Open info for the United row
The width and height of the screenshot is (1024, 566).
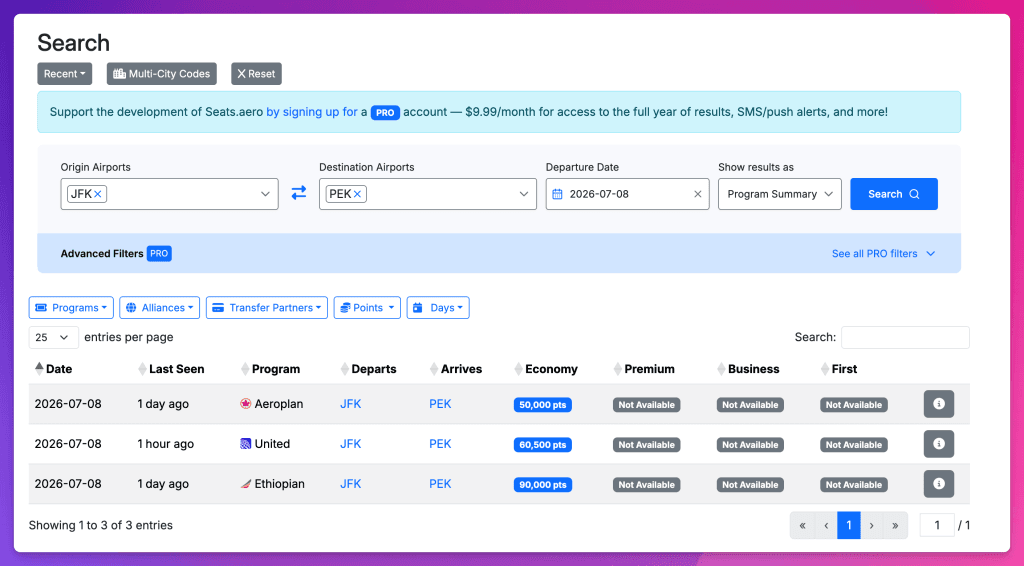tap(938, 444)
